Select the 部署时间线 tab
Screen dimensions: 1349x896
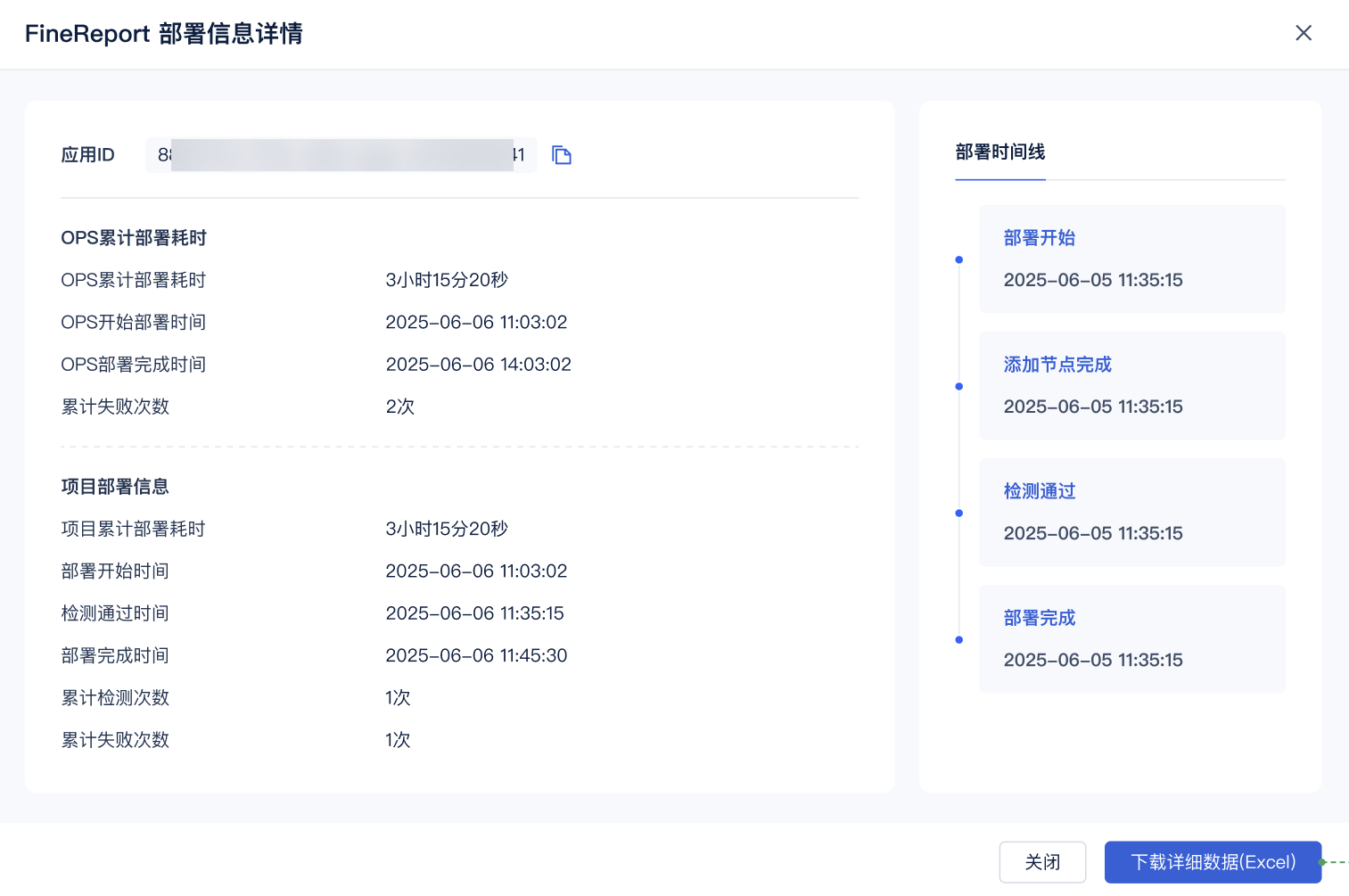coord(999,152)
